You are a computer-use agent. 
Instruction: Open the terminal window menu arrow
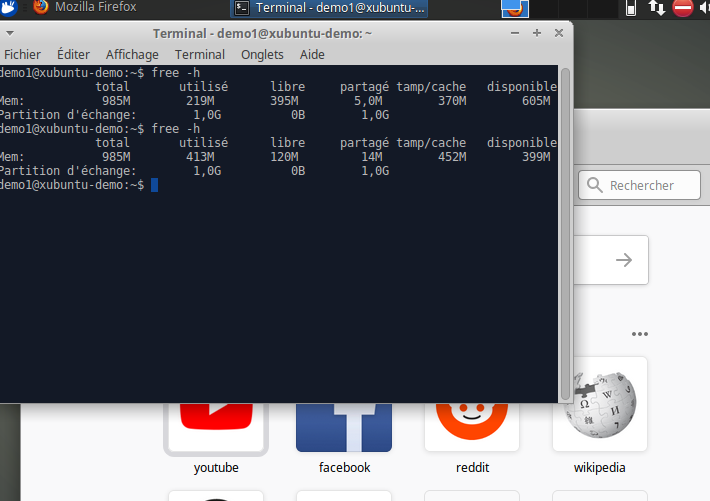click(x=12, y=33)
